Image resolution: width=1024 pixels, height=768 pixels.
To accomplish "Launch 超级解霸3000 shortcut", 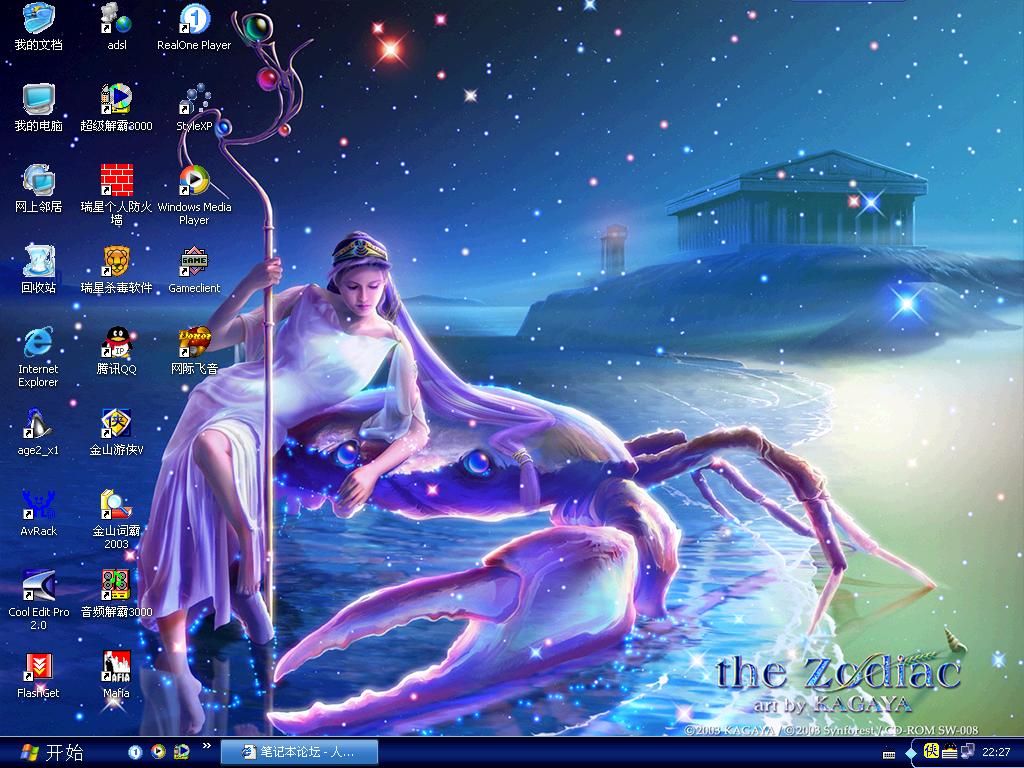I will pyautogui.click(x=116, y=108).
